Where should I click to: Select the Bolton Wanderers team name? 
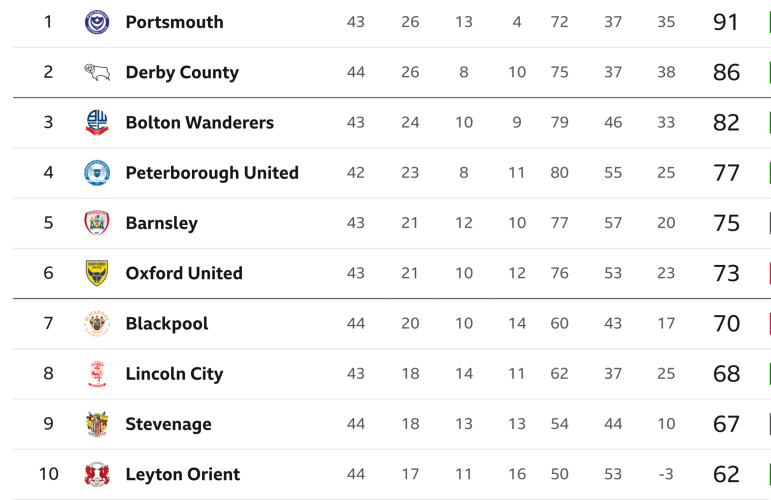pyautogui.click(x=199, y=123)
